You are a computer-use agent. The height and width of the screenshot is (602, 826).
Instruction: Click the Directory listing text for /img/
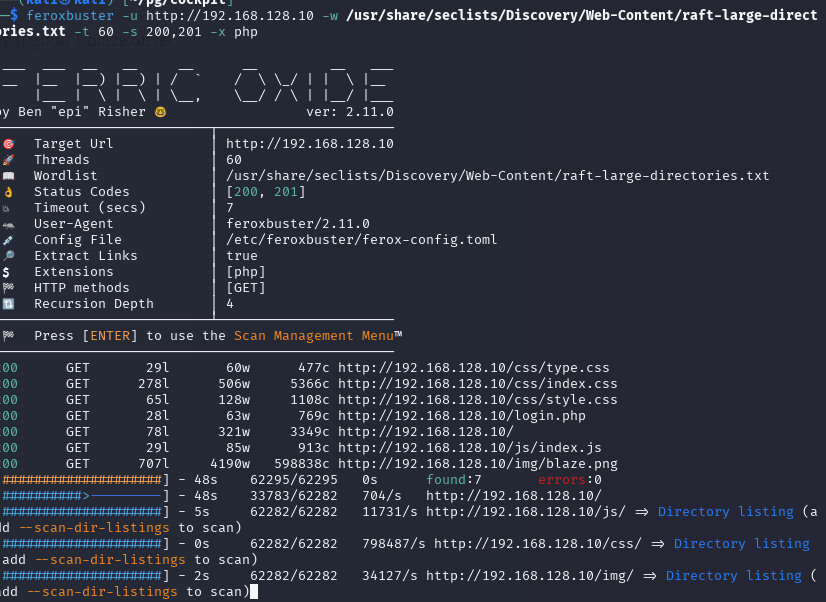(x=734, y=576)
